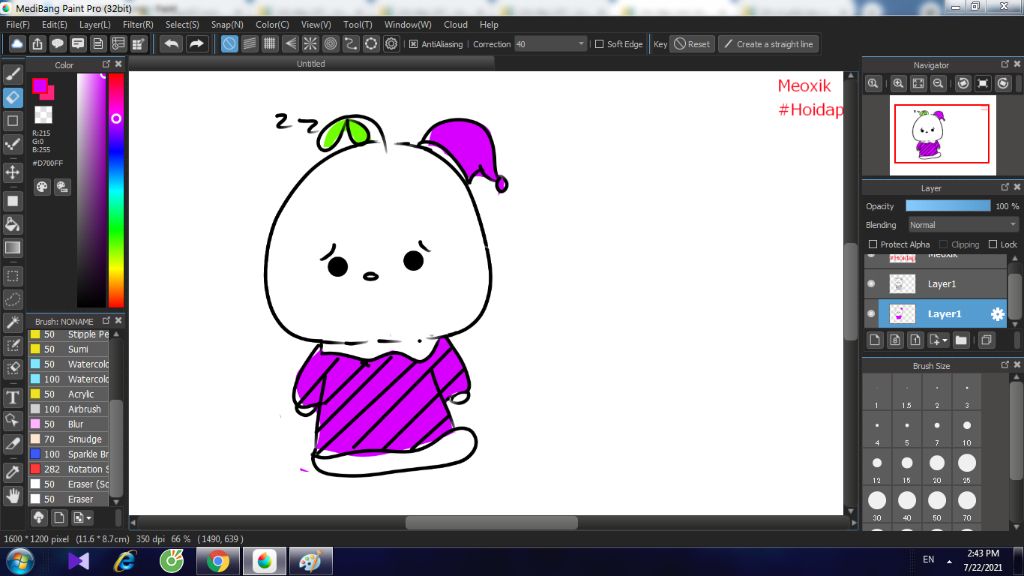Select the Bucket fill tool
This screenshot has height=576, width=1024.
[x=13, y=223]
